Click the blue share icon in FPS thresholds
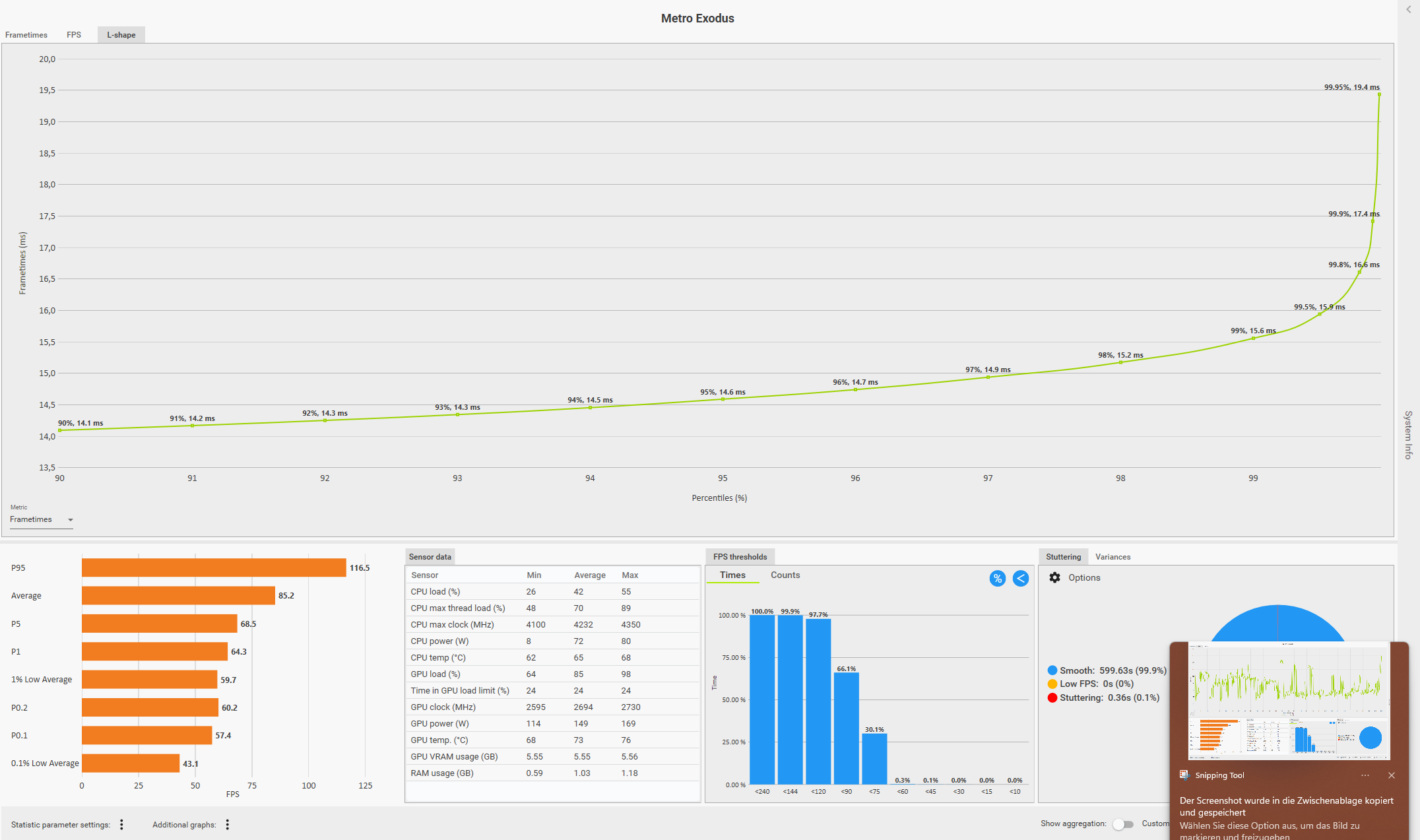This screenshot has width=1420, height=840. pos(1020,579)
